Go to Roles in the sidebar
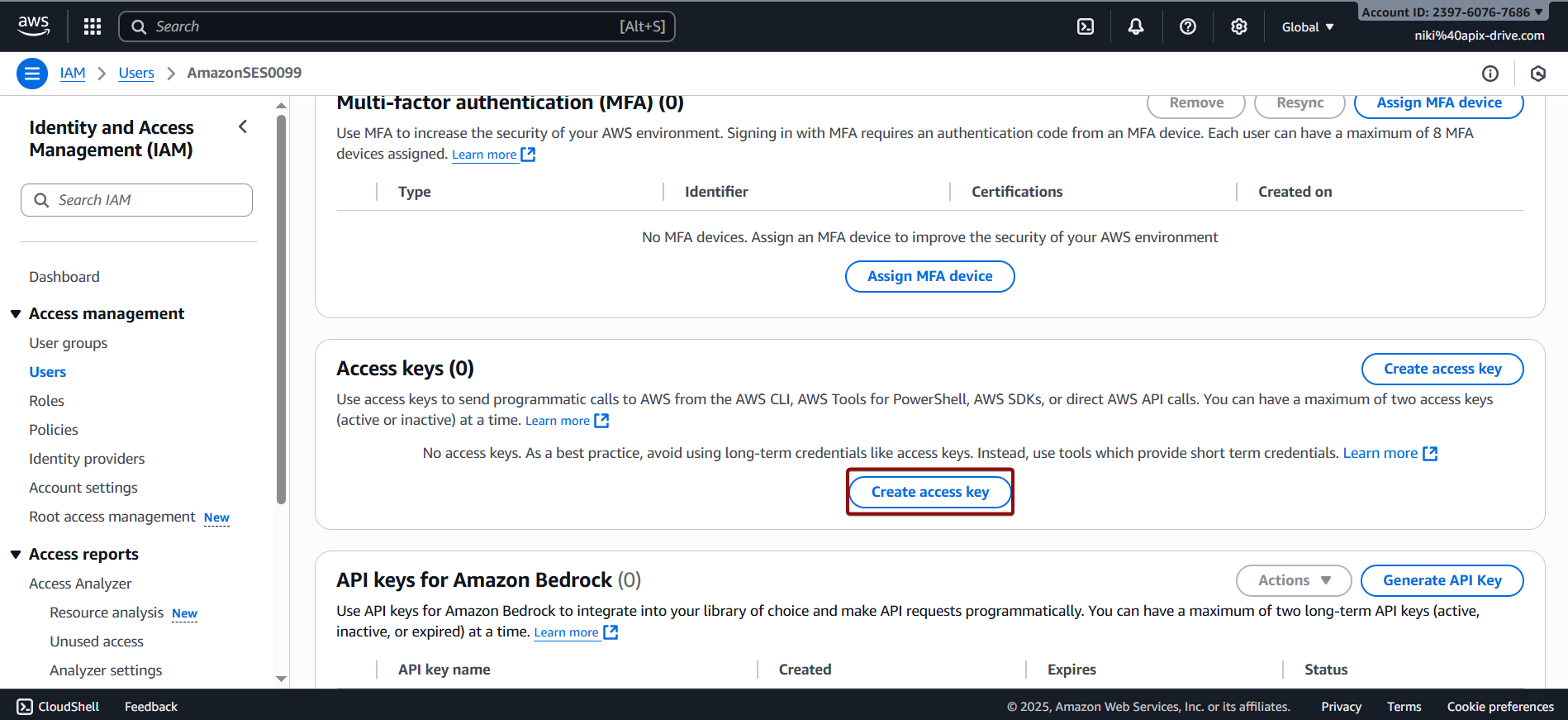 (x=46, y=401)
